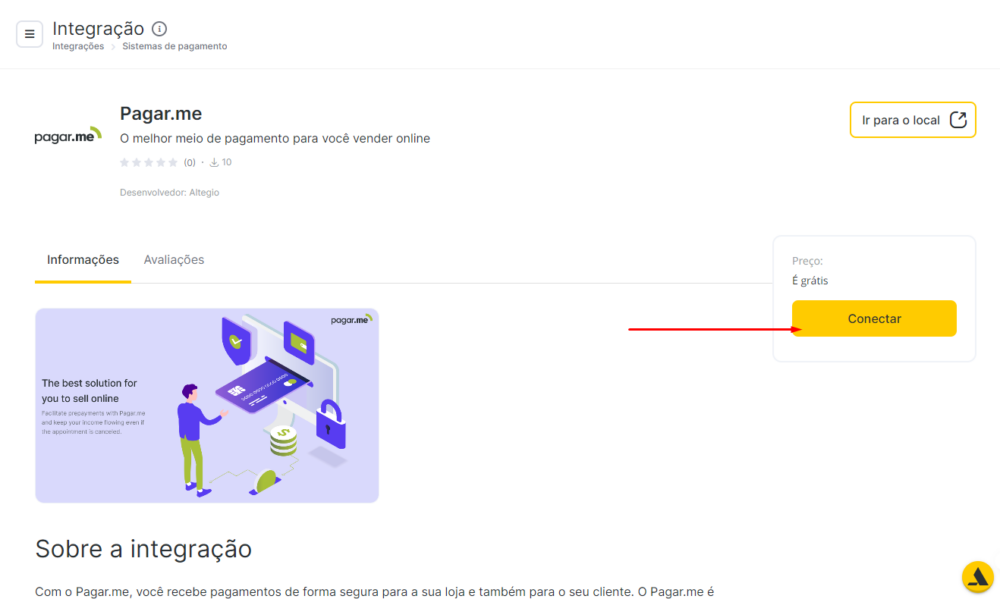Switch to the Avaliações tab

[x=173, y=260]
